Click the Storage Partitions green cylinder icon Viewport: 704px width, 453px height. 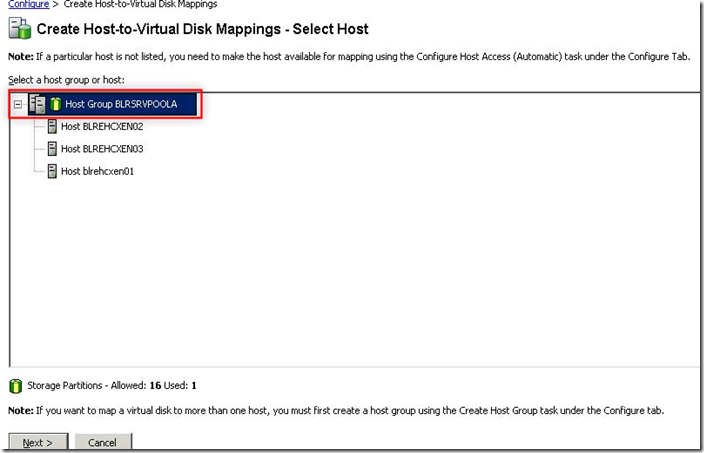(x=15, y=386)
